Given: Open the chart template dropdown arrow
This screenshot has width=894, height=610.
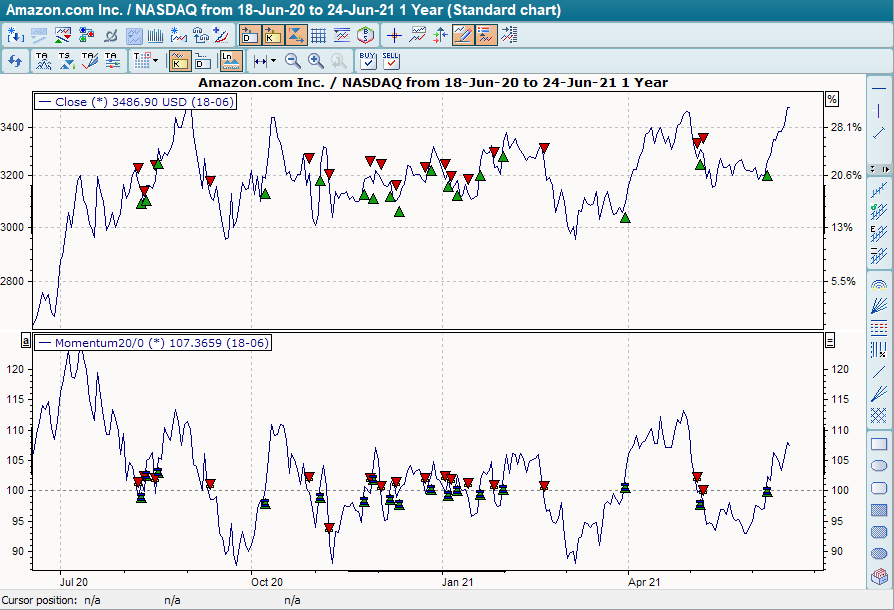Looking at the screenshot, I should (156, 62).
